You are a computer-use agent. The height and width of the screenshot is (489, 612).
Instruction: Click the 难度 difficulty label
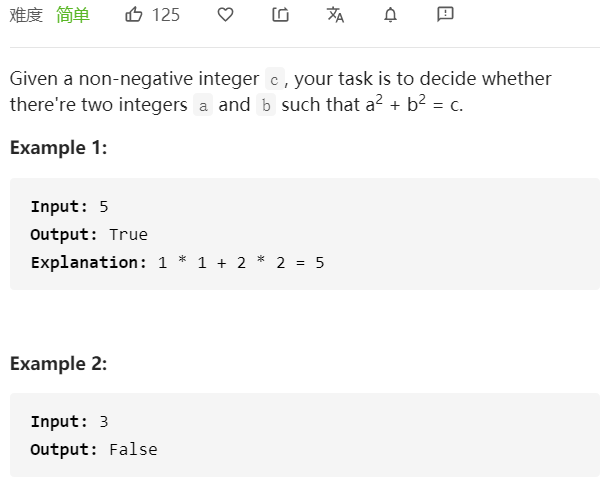pyautogui.click(x=26, y=15)
